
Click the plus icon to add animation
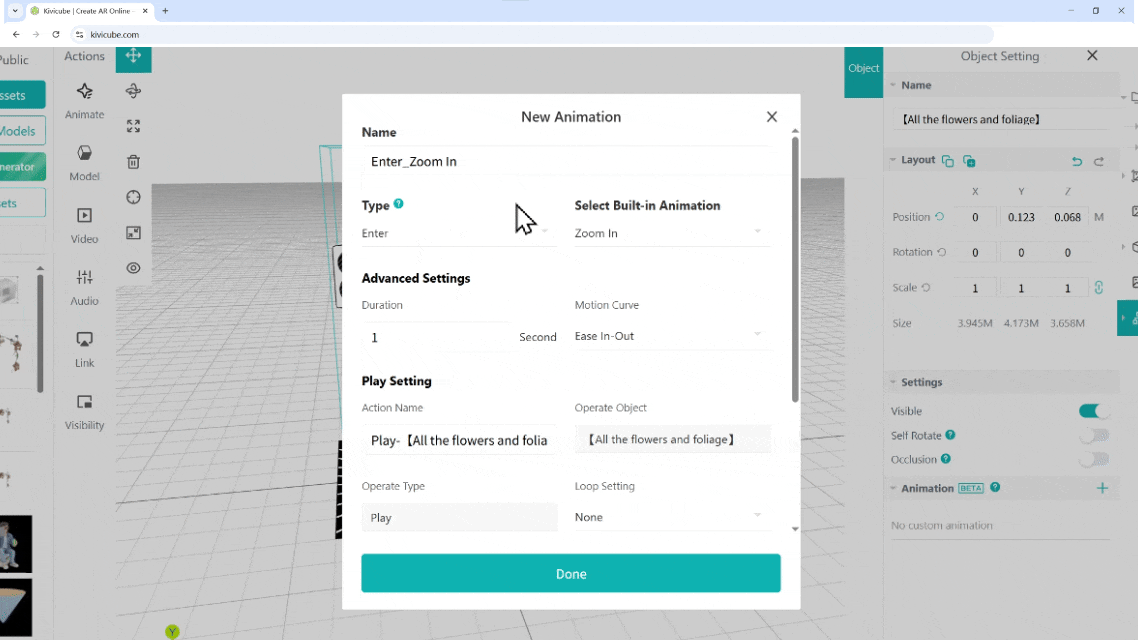click(x=1102, y=488)
